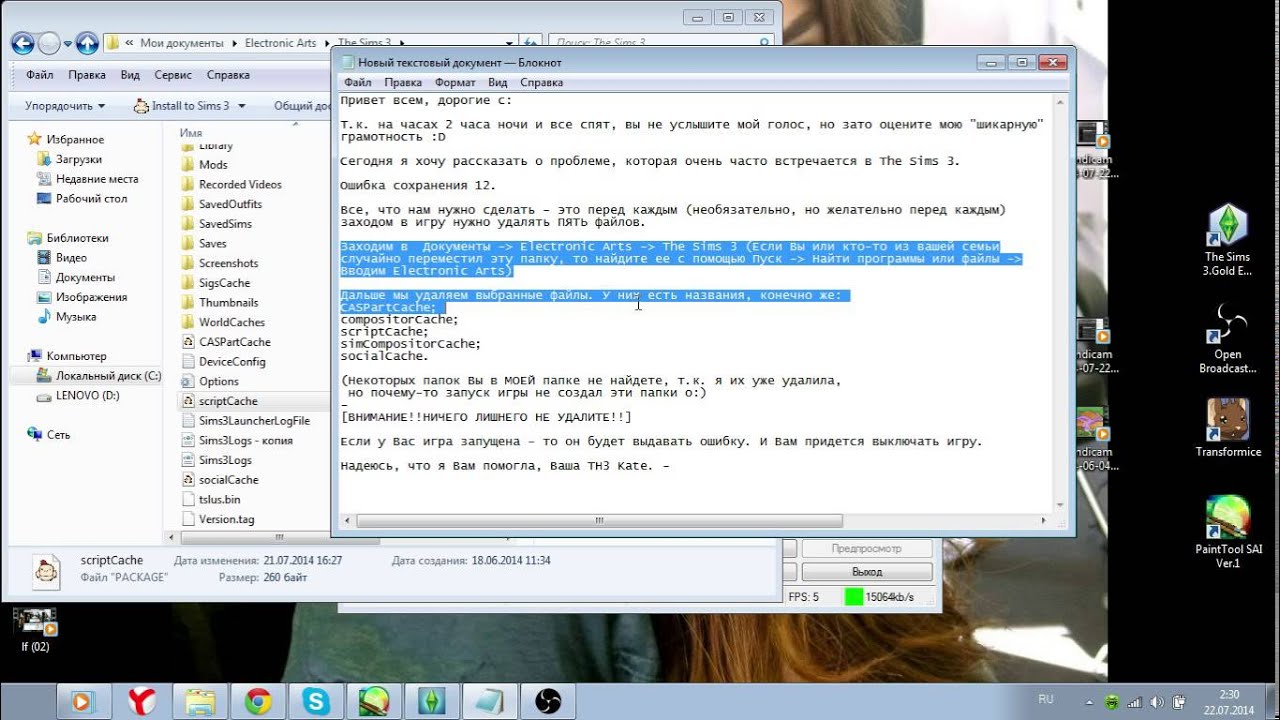The image size is (1280, 720).
Task: Go up one folder level in Explorer
Action: coord(87,43)
